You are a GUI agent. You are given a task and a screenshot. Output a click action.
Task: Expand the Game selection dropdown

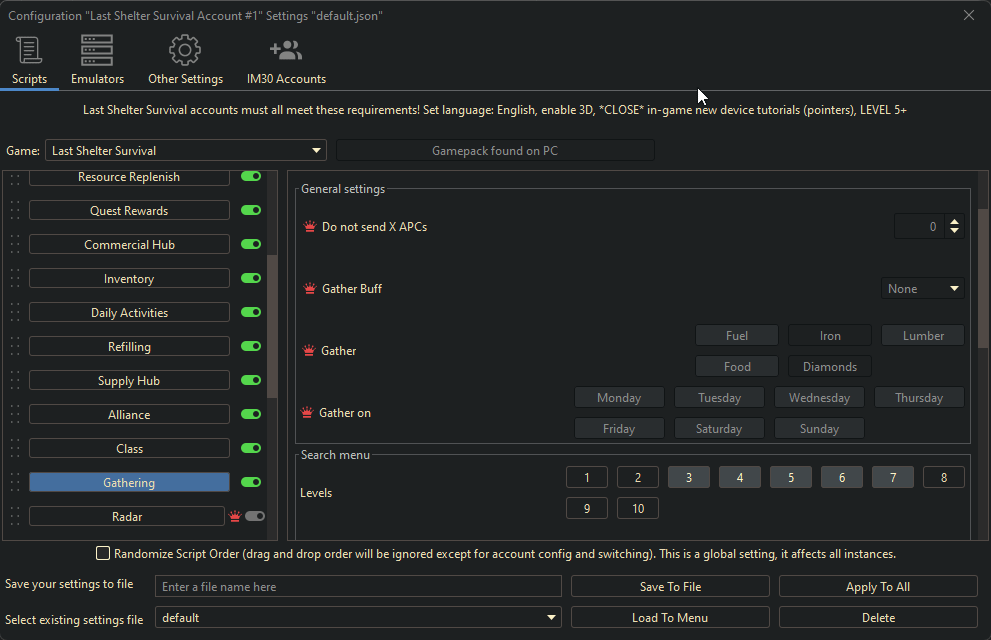pyautogui.click(x=317, y=151)
